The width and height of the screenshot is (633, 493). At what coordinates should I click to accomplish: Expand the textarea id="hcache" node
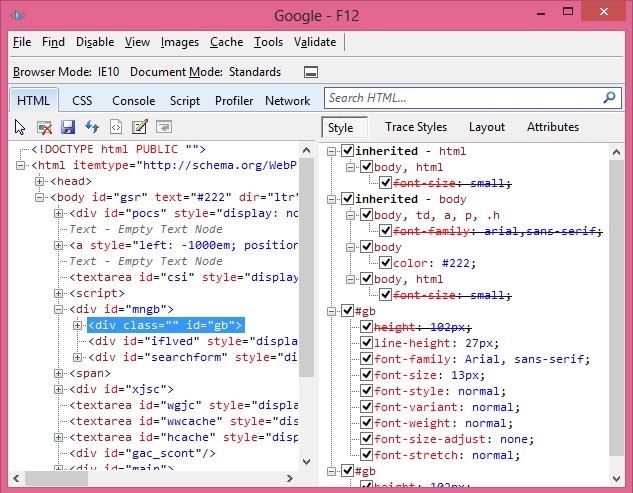(x=58, y=437)
